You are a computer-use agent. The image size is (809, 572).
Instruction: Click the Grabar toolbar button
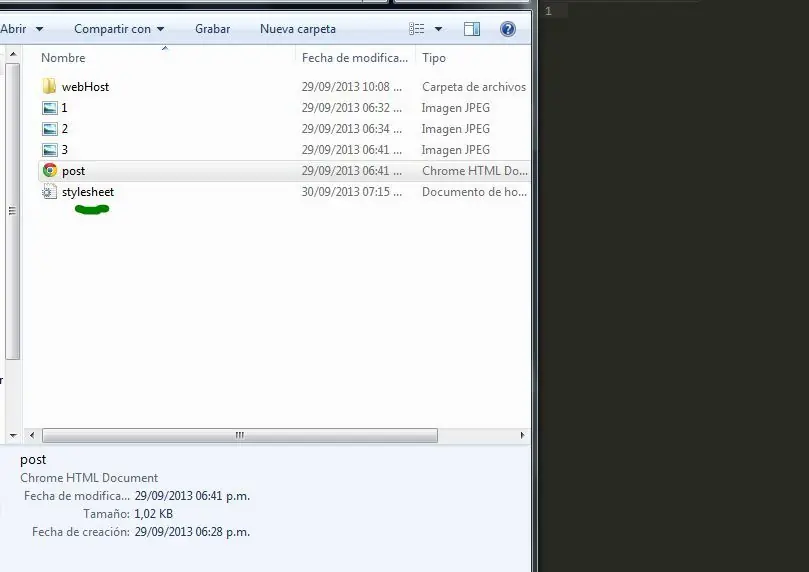click(213, 29)
